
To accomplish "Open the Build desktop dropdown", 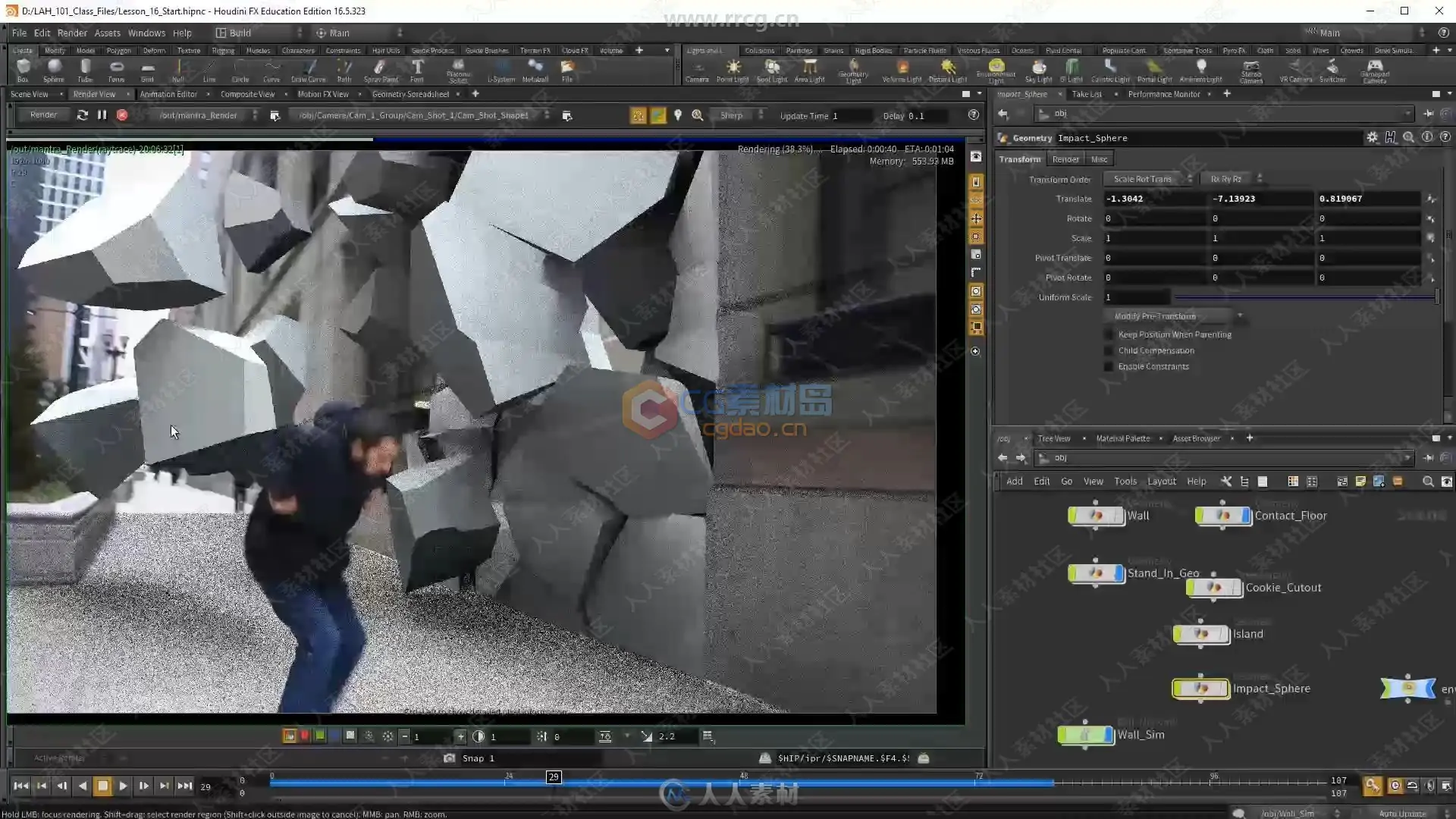I will pos(259,33).
